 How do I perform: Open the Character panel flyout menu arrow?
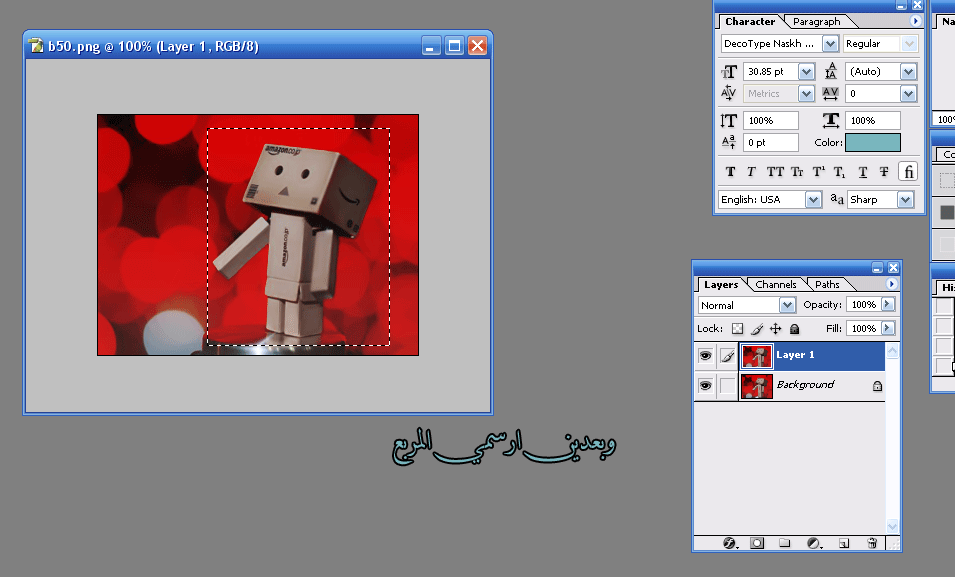pos(915,21)
